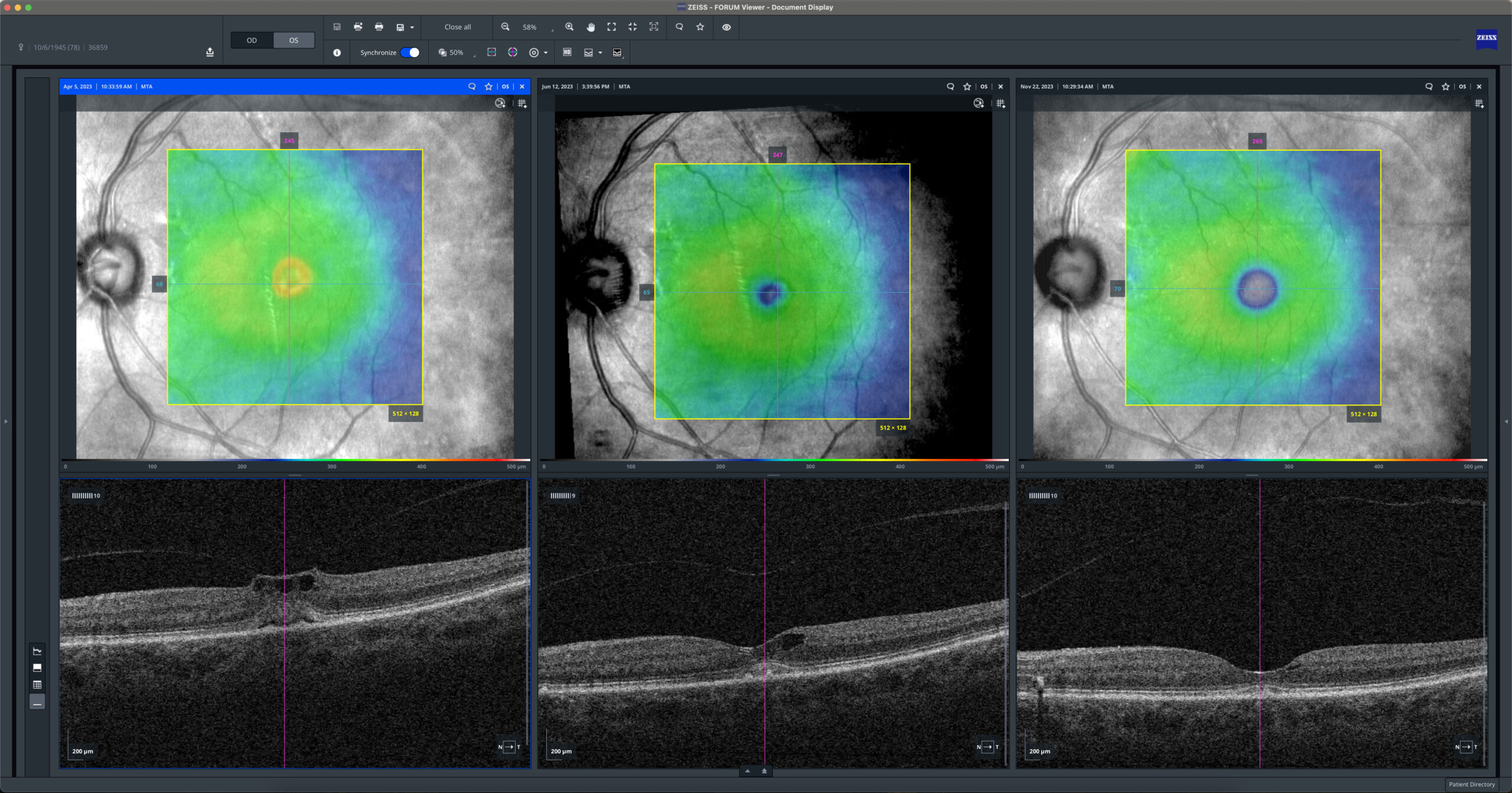Click the patient gender icon
1512x793 pixels.
tap(21, 47)
